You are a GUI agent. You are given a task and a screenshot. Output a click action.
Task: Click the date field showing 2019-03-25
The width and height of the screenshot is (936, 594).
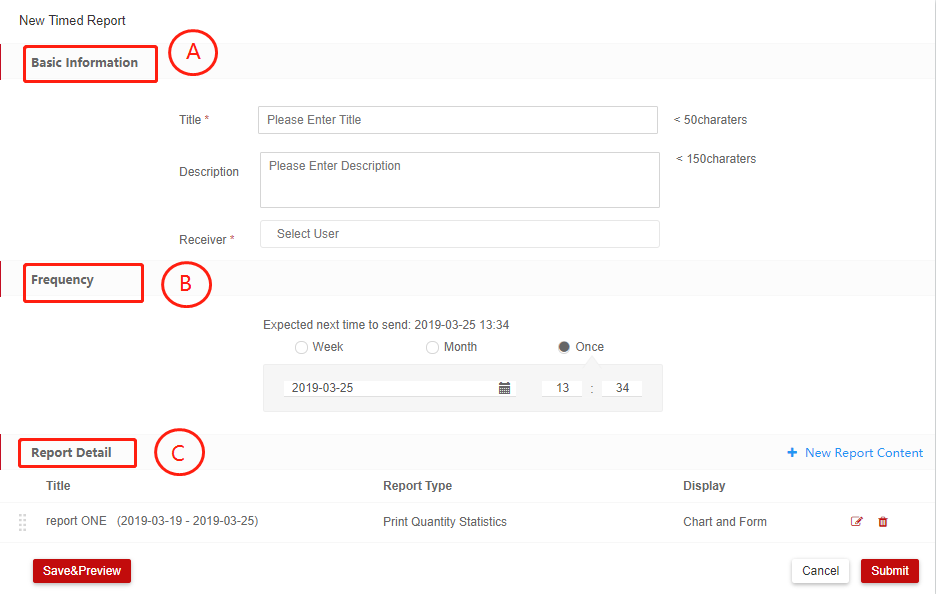[x=388, y=388]
